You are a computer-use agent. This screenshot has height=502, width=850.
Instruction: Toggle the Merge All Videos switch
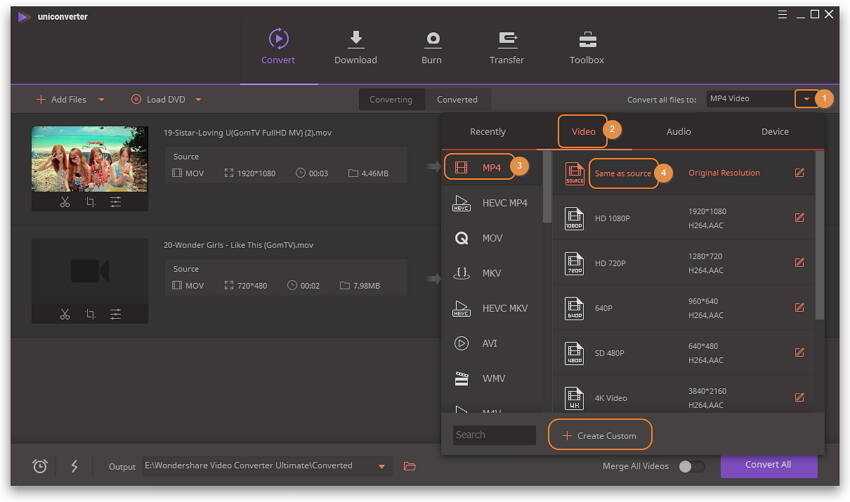(x=692, y=466)
